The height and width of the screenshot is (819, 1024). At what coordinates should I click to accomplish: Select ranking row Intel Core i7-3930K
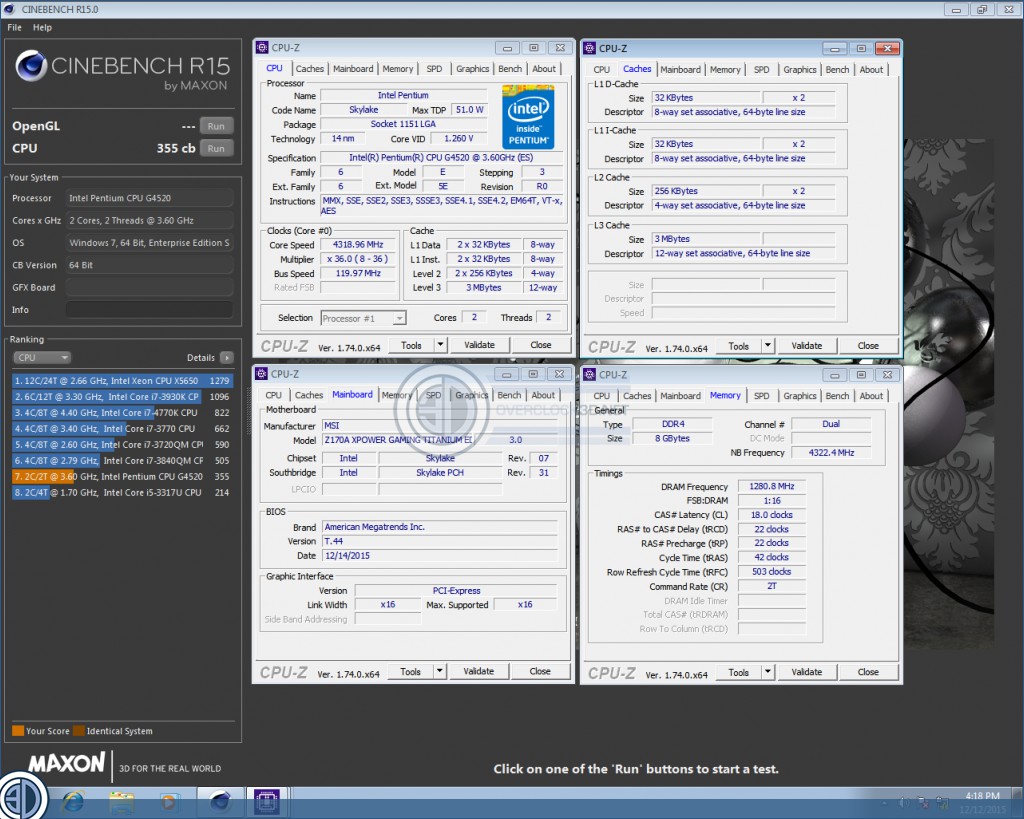point(122,396)
